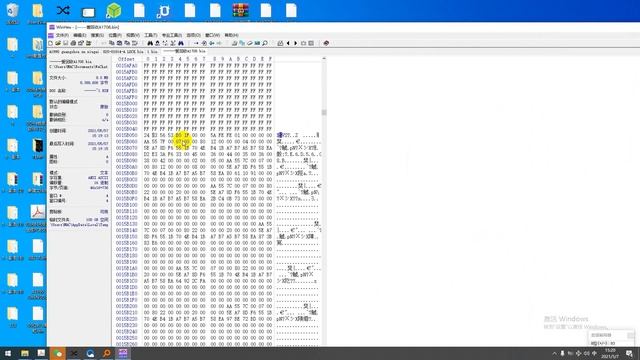The image size is (640, 360).
Task: Open the 选项(O) menu
Action: [193, 35]
